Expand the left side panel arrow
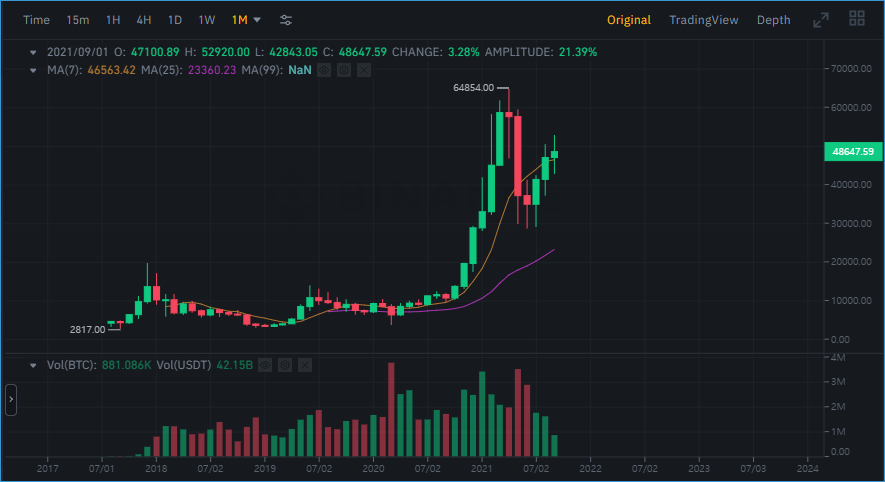Image resolution: width=885 pixels, height=482 pixels. click(x=11, y=400)
